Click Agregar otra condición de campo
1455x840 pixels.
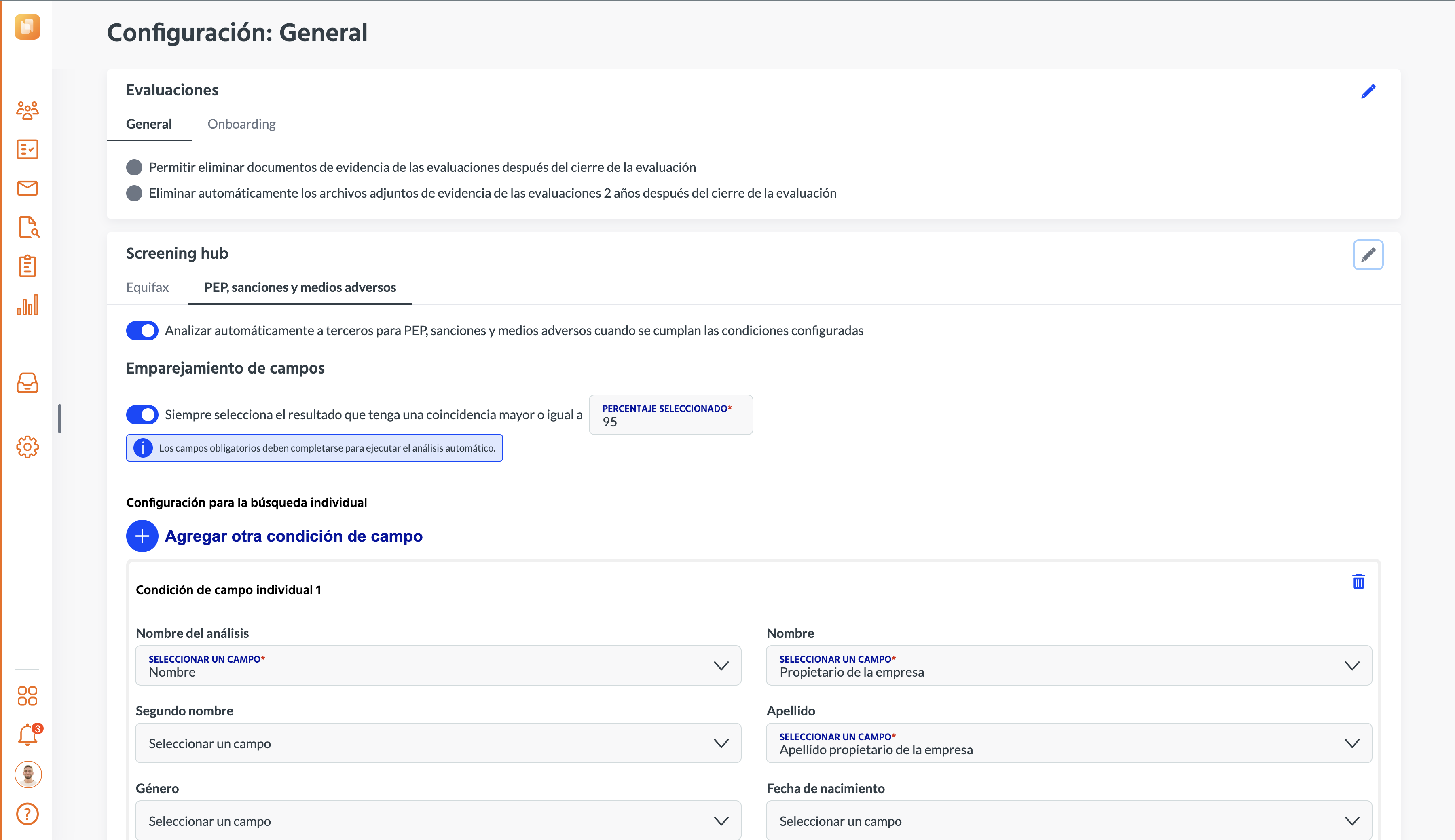275,536
